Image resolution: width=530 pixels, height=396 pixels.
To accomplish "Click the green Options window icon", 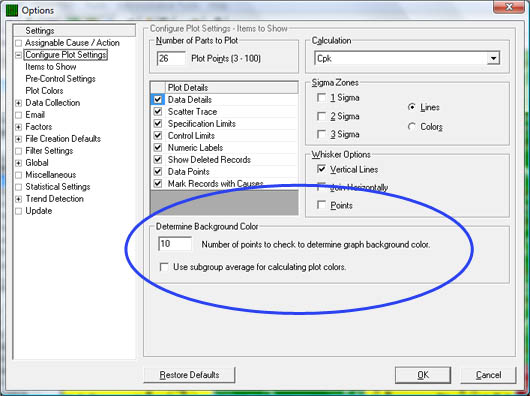I will [x=12, y=10].
